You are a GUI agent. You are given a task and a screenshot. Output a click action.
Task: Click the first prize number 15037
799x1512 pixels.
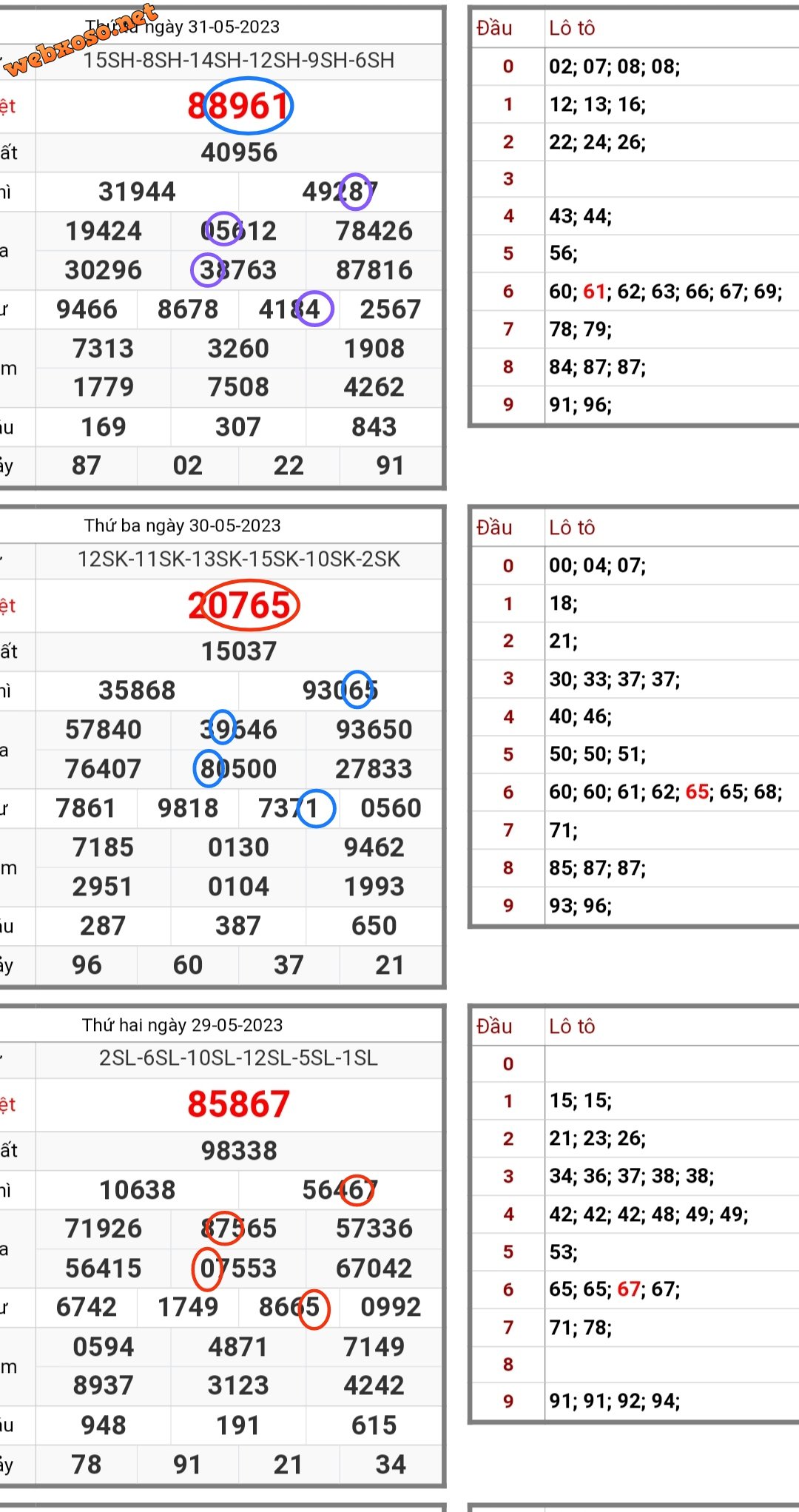(x=239, y=651)
